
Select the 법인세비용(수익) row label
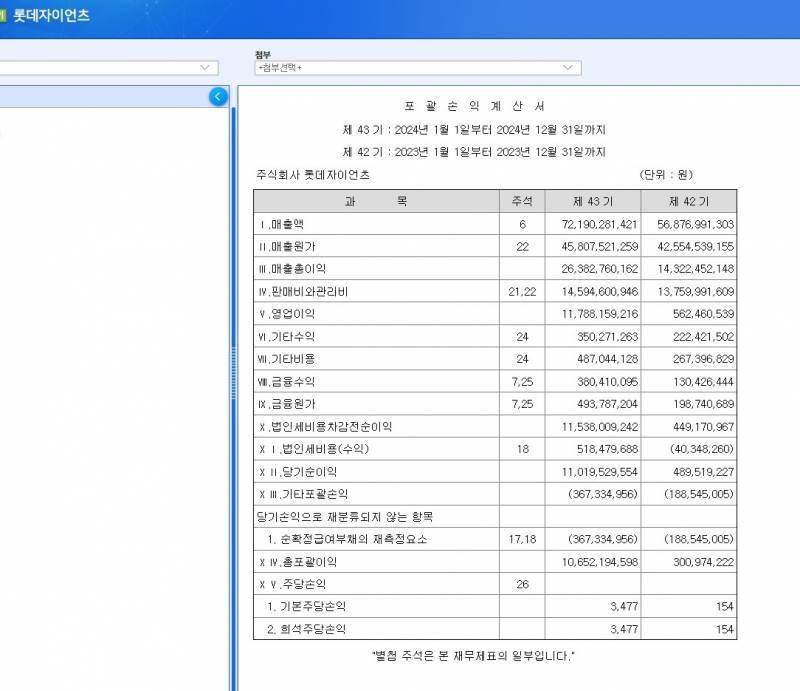[314, 449]
